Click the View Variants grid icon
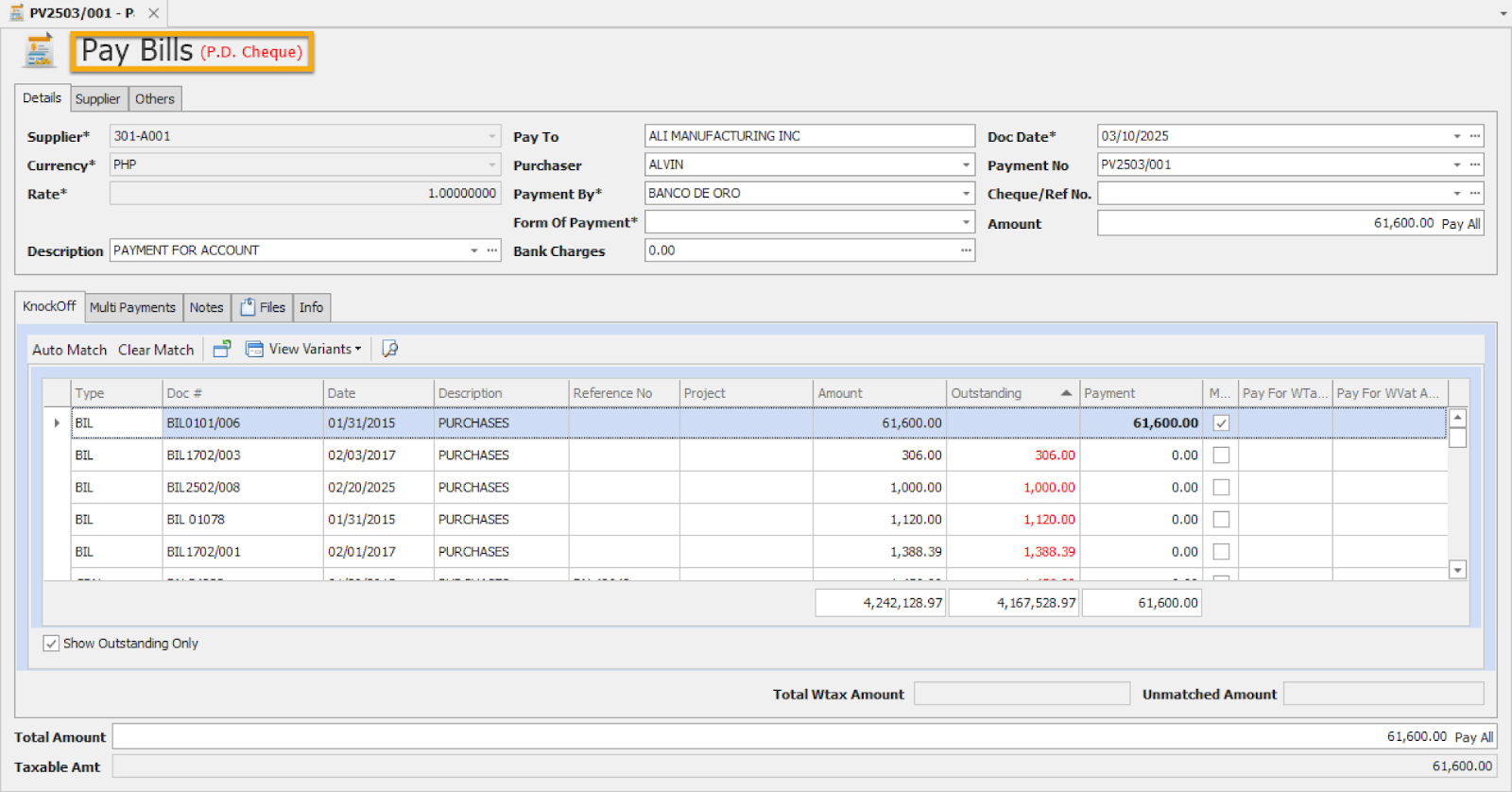 tap(254, 349)
